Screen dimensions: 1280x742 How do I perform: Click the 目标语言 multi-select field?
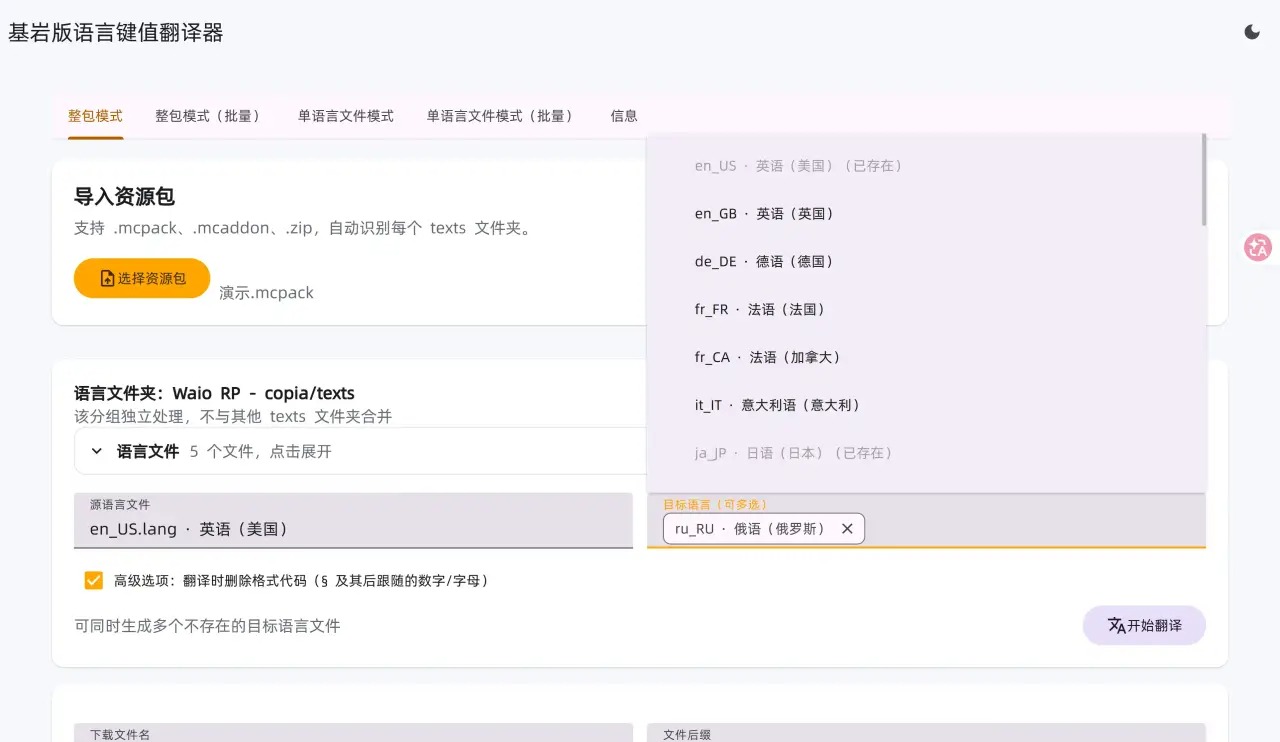click(926, 520)
